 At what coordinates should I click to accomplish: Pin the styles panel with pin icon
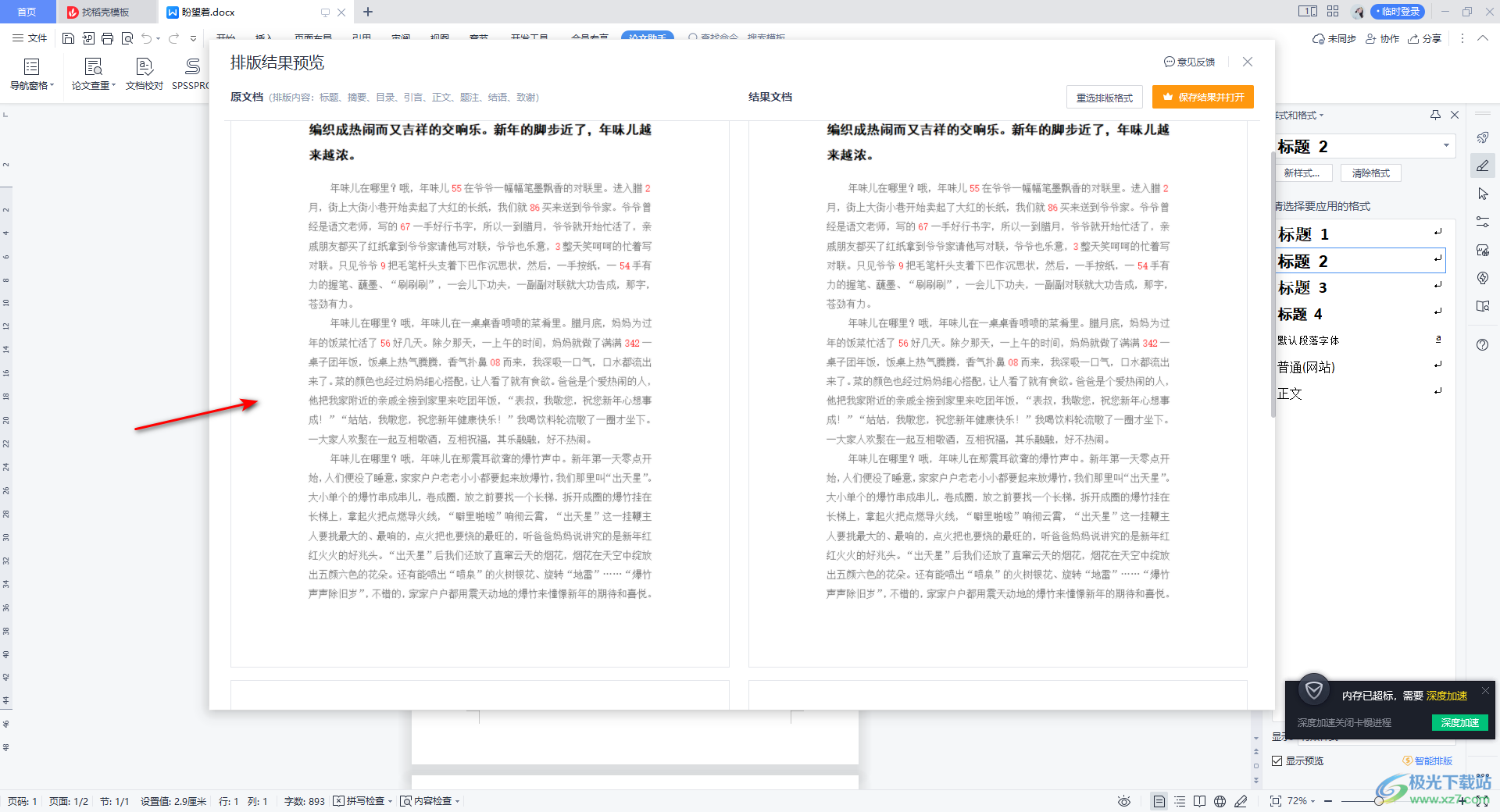click(1435, 115)
